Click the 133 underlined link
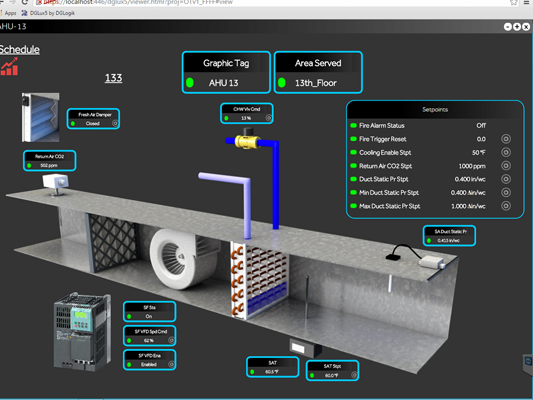Screen dimensions: 533x400 113,78
